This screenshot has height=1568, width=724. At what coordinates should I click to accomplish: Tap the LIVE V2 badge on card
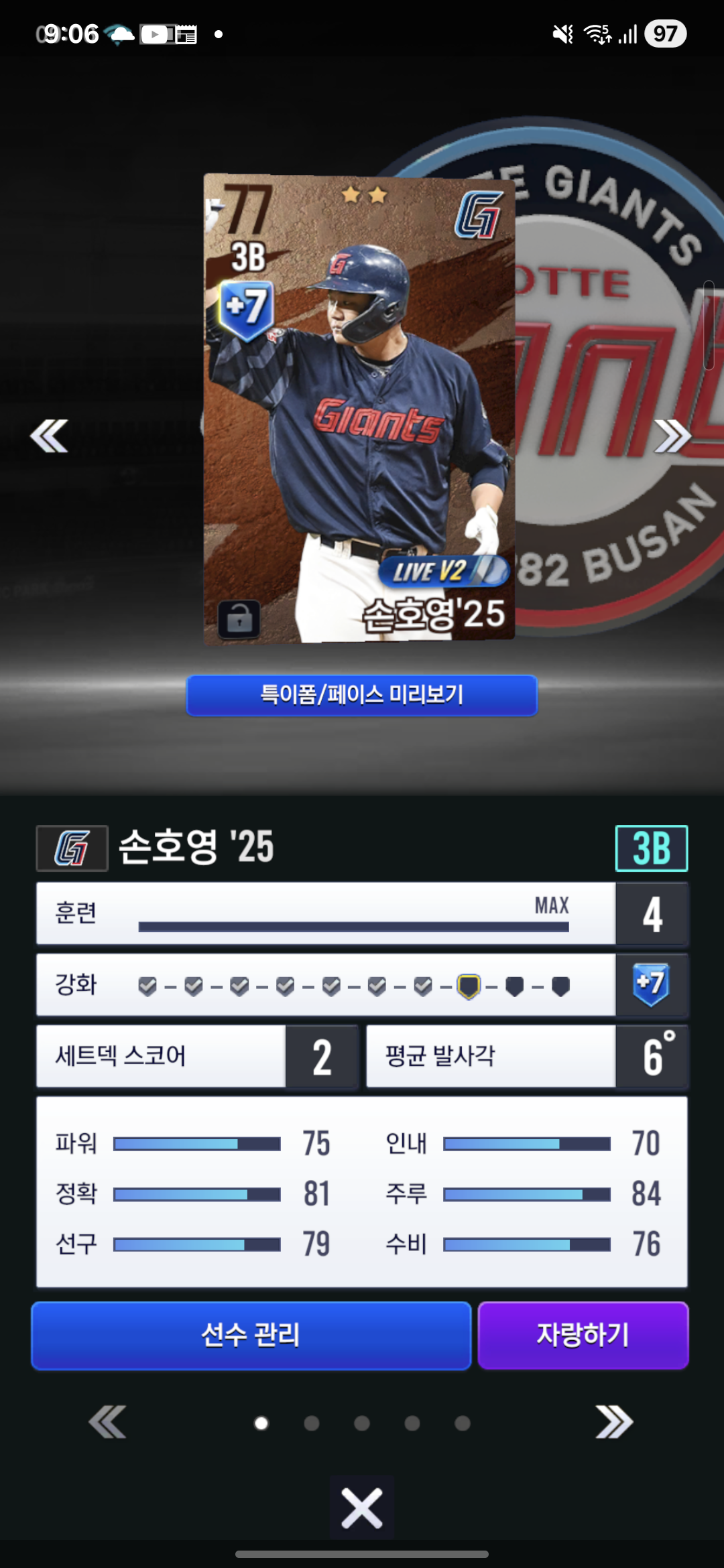pyautogui.click(x=444, y=571)
